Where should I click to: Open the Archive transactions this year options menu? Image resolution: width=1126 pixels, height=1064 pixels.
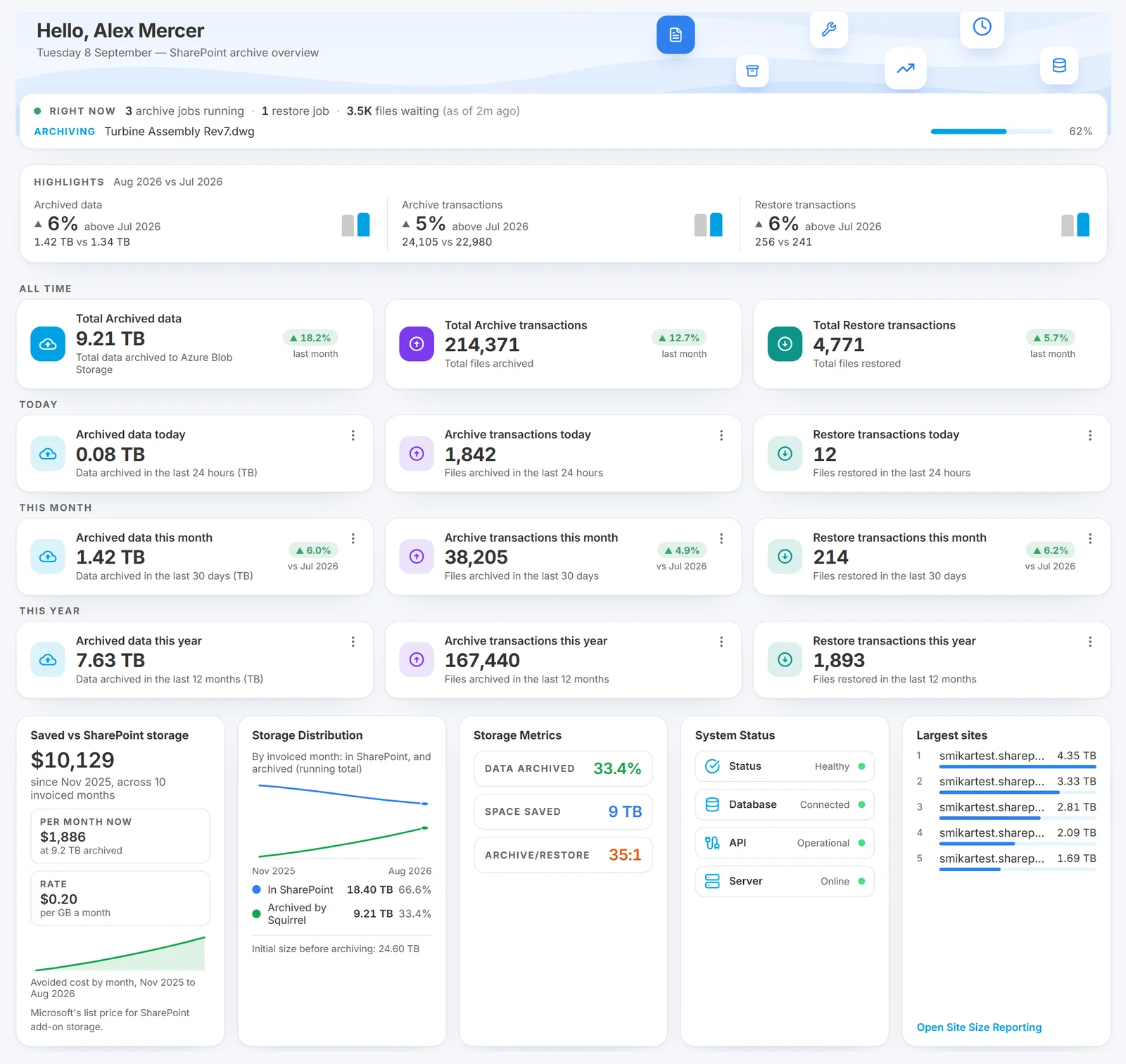point(721,642)
